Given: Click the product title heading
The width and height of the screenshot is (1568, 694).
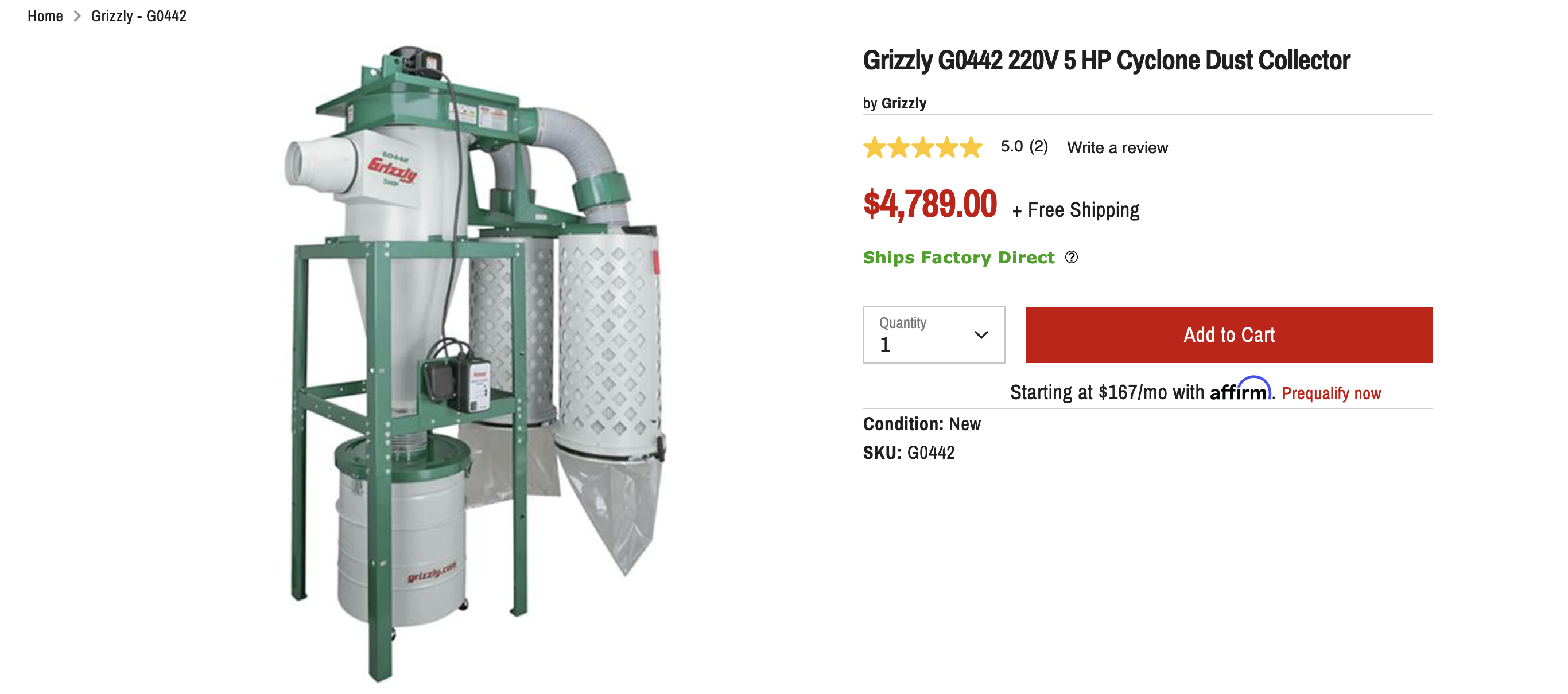Looking at the screenshot, I should pos(1106,60).
